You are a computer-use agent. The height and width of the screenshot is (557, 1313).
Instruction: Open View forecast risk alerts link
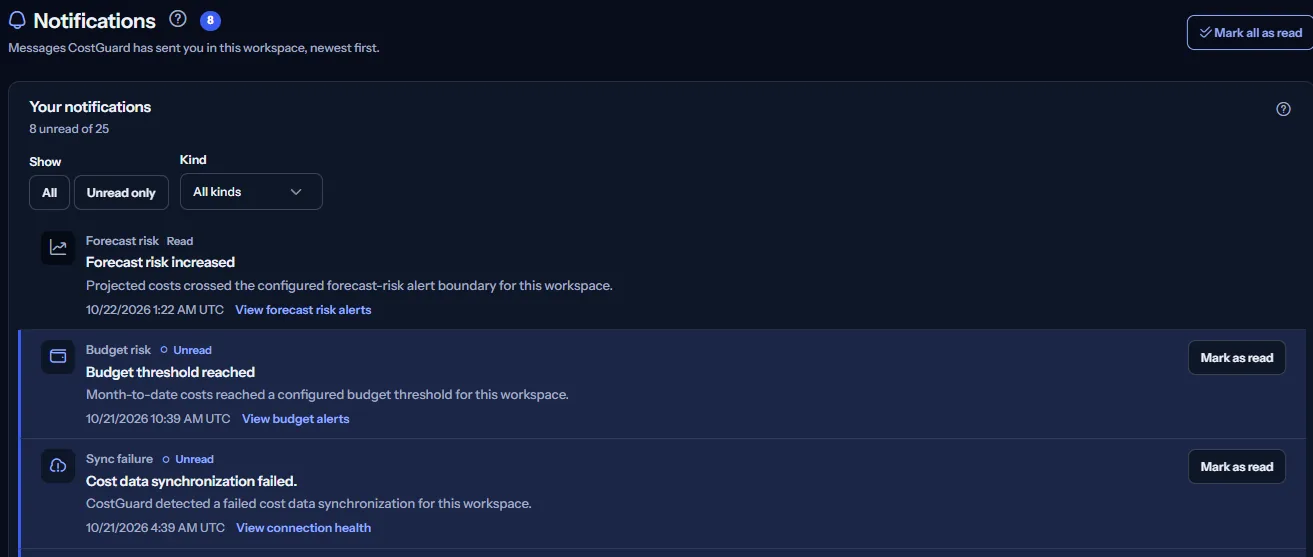[x=303, y=310]
